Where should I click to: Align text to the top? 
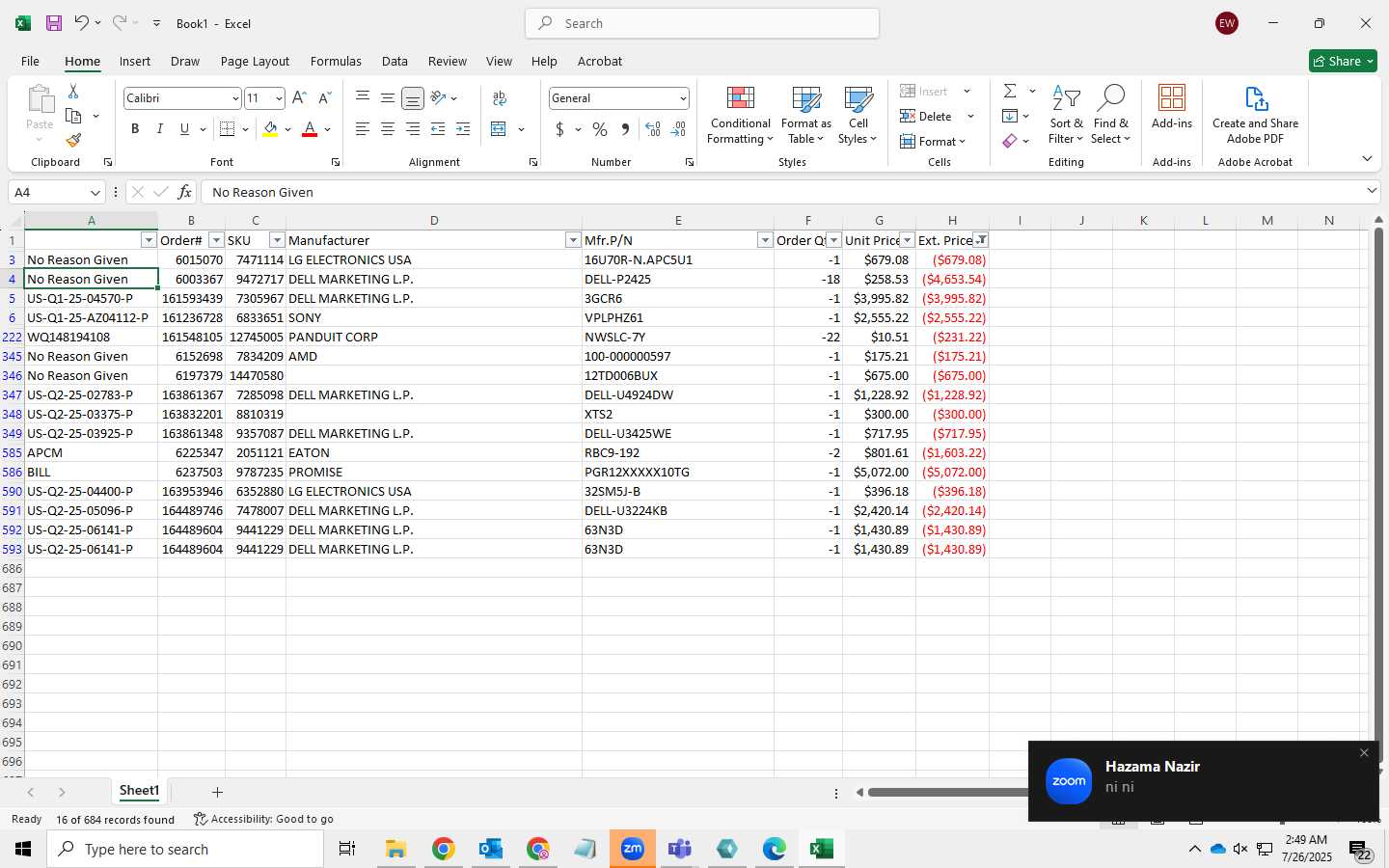click(363, 98)
